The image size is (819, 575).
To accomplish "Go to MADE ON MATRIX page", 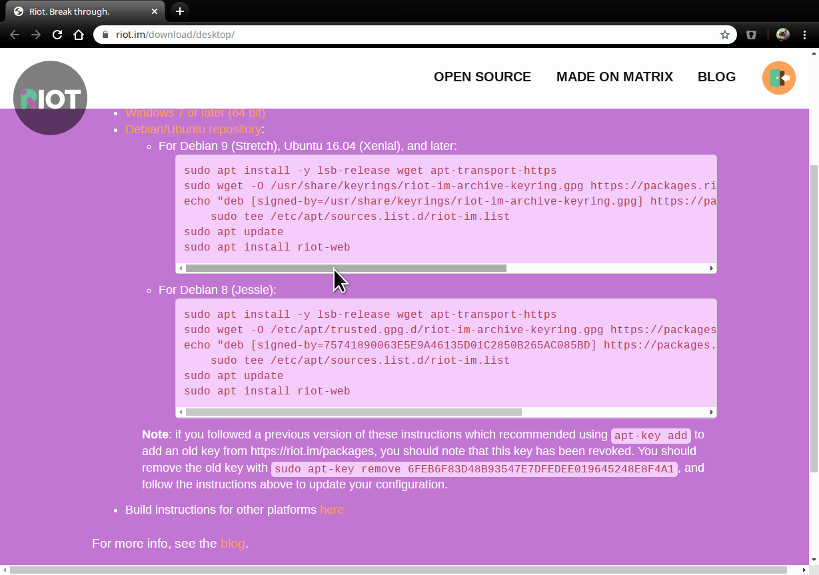I will click(614, 77).
